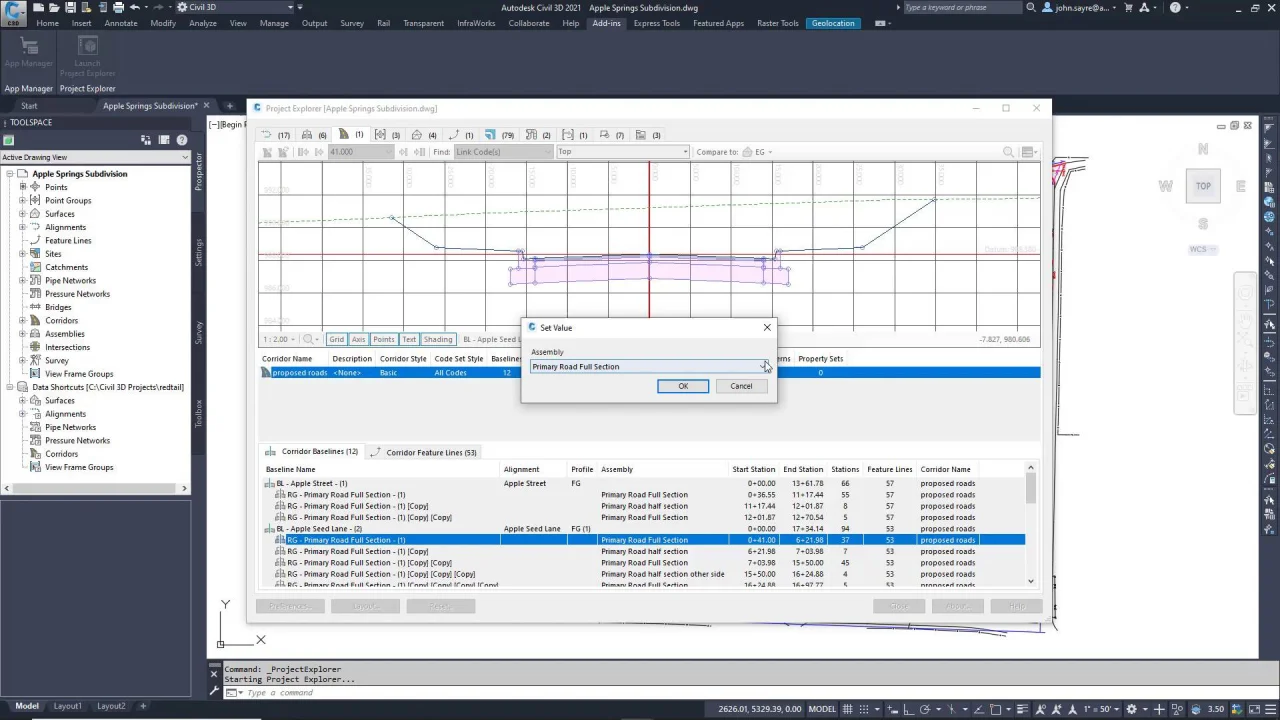
Task: Collapse the Apple Springs Subdivision tree node
Action: pos(10,174)
